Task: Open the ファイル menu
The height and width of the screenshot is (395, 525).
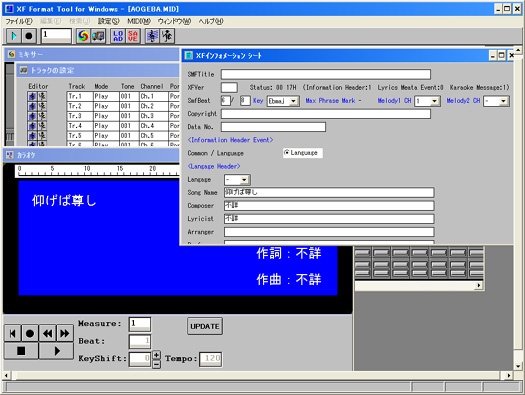Action: click(19, 21)
